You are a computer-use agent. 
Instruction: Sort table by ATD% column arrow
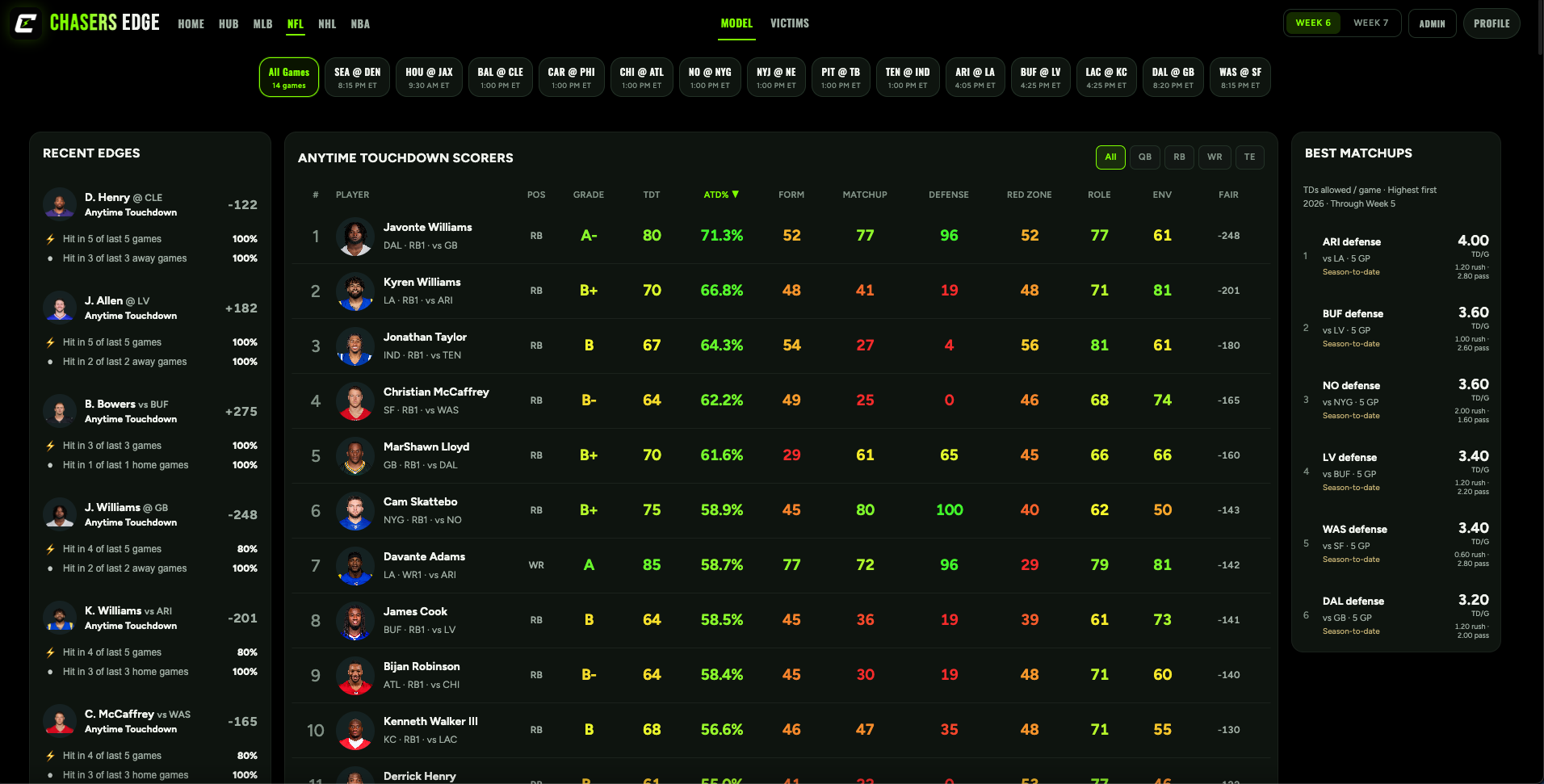pos(736,195)
